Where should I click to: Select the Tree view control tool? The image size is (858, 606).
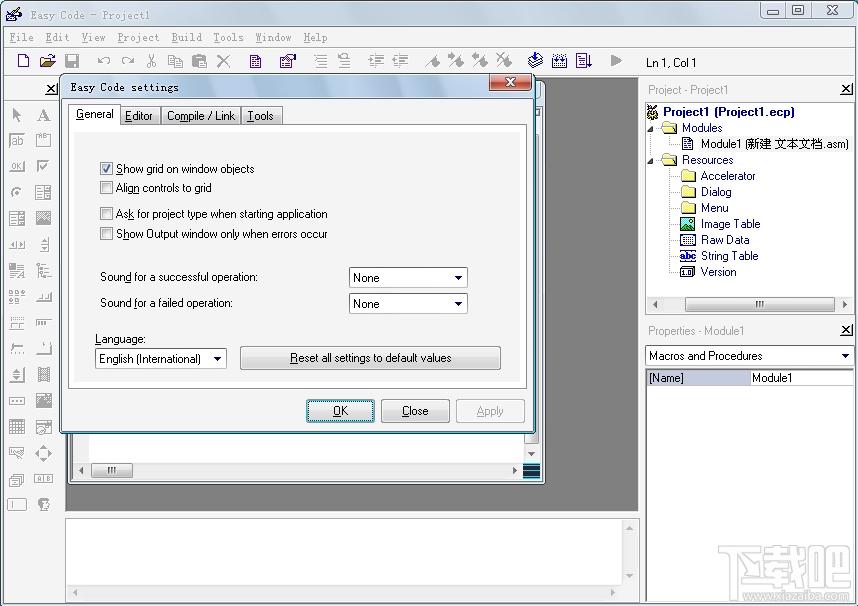43,270
